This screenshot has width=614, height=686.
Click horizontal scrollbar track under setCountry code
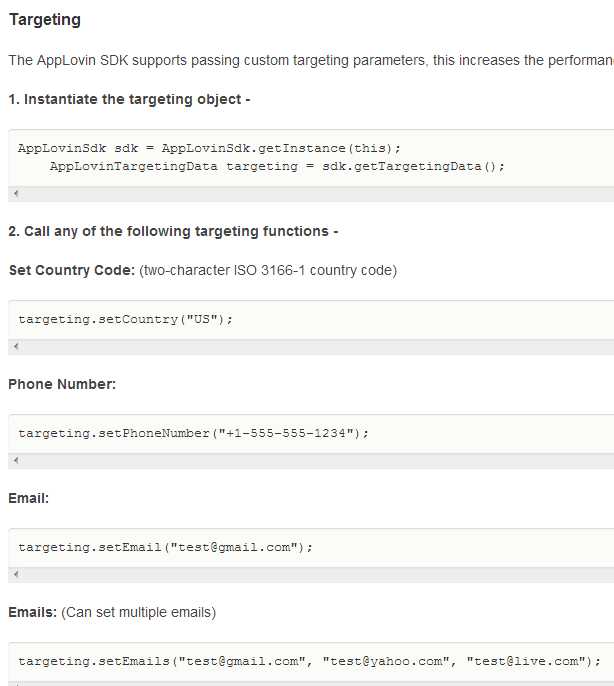311,347
